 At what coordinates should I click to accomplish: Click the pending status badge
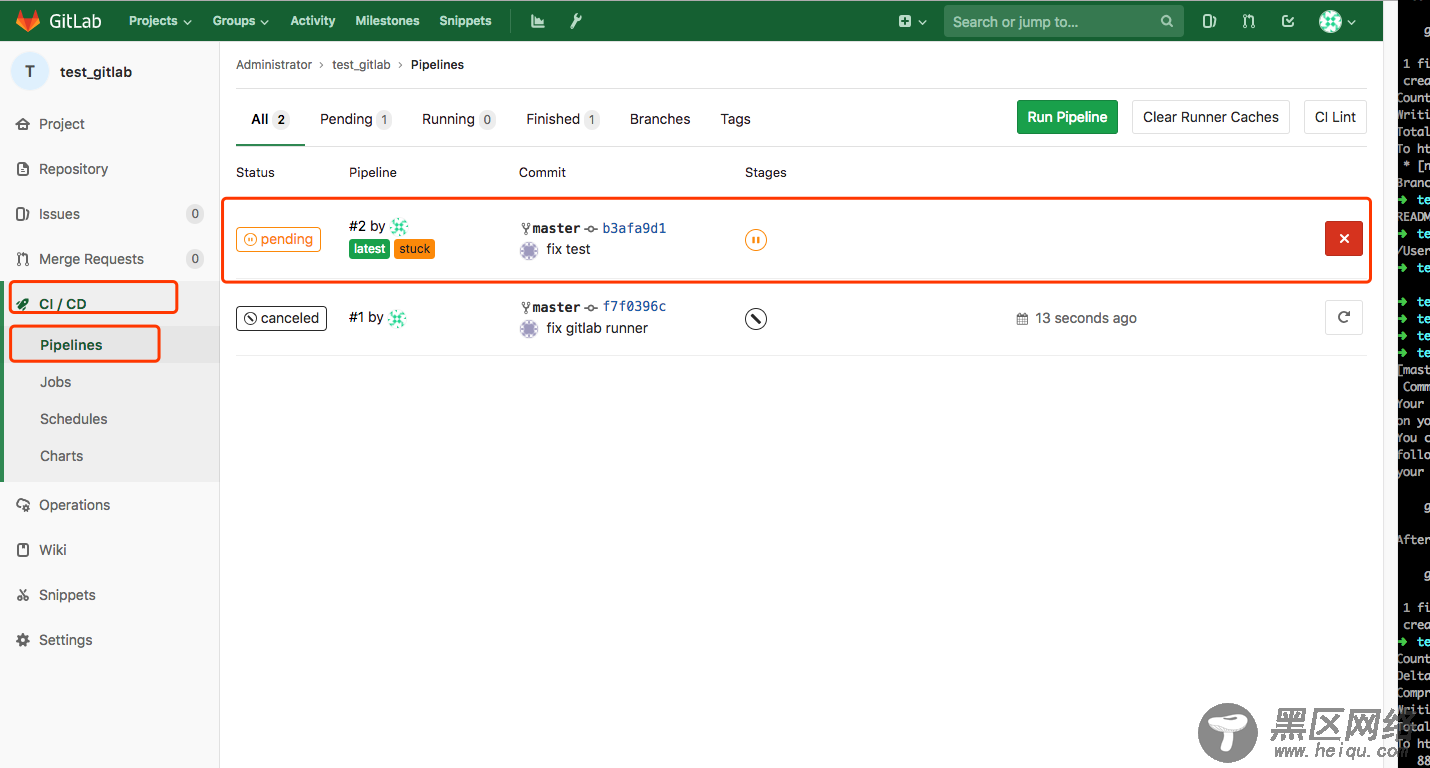[x=278, y=239]
